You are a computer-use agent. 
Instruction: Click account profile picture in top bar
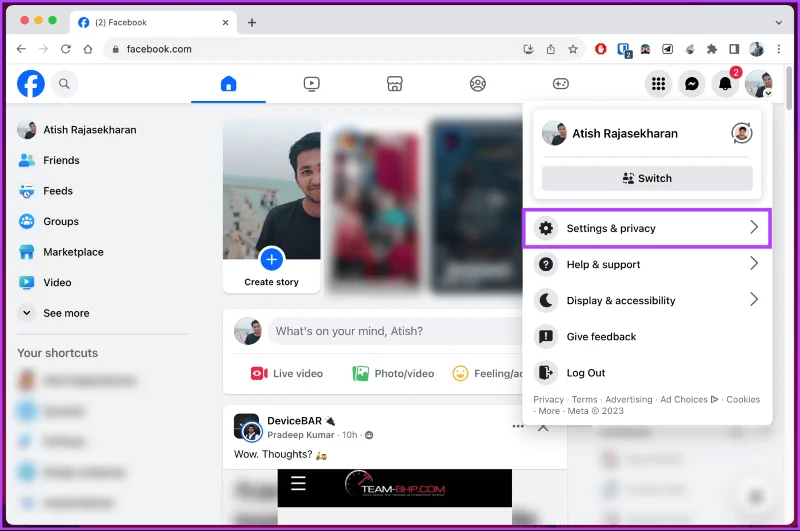(x=758, y=84)
